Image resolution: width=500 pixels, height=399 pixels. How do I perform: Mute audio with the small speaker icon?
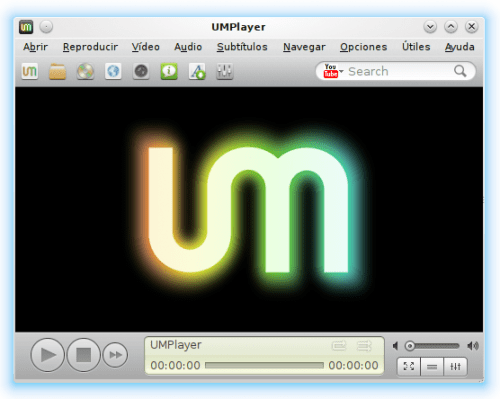[396, 346]
